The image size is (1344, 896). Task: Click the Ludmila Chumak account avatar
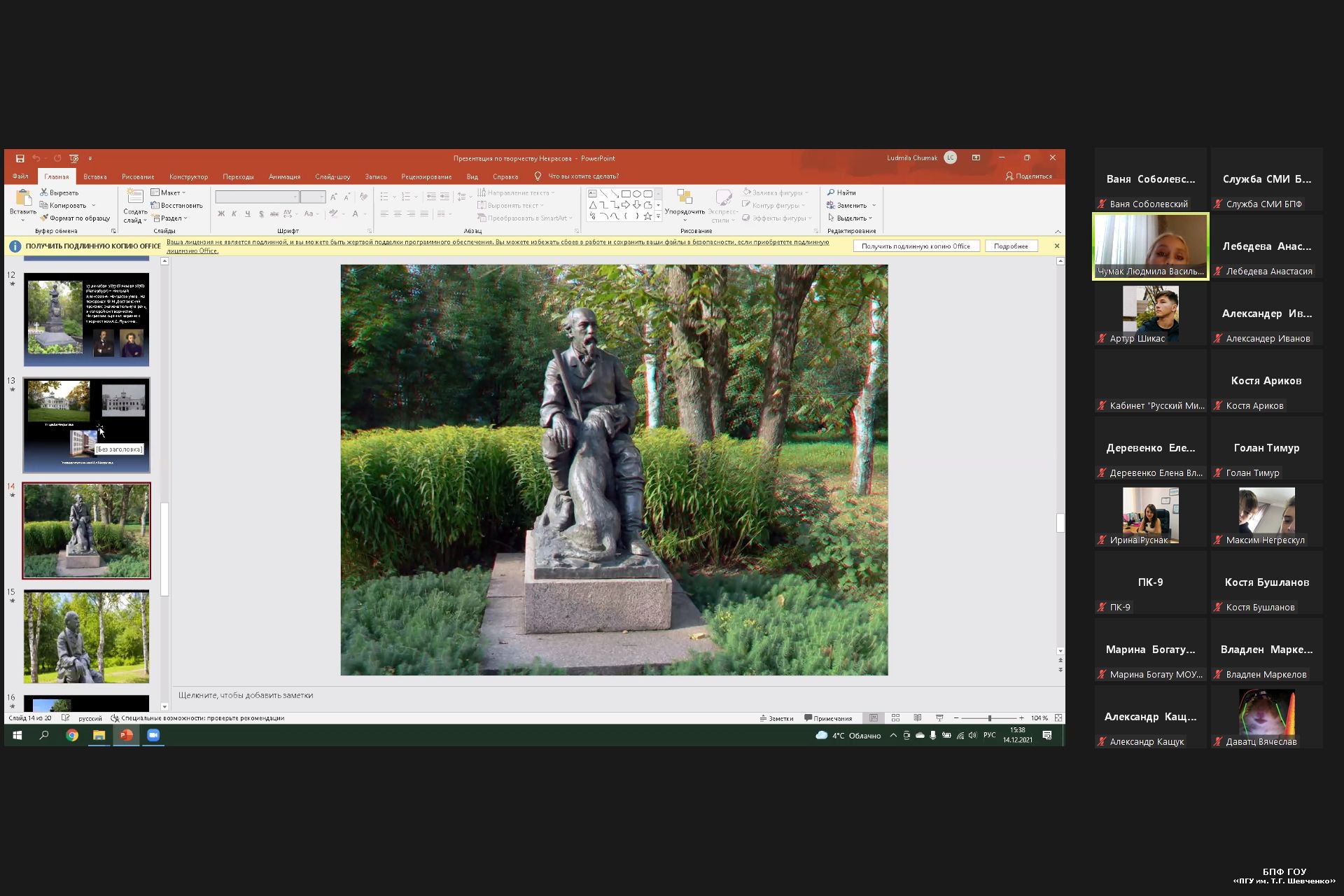point(951,158)
